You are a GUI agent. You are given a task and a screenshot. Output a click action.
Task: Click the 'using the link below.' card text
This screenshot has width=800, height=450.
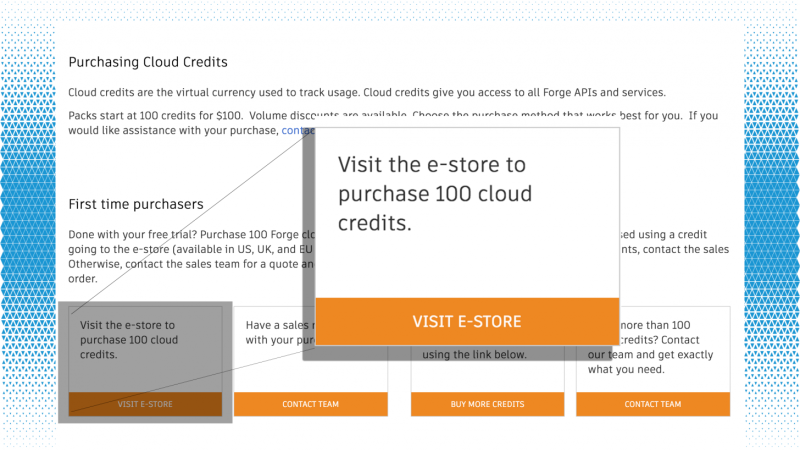474,355
